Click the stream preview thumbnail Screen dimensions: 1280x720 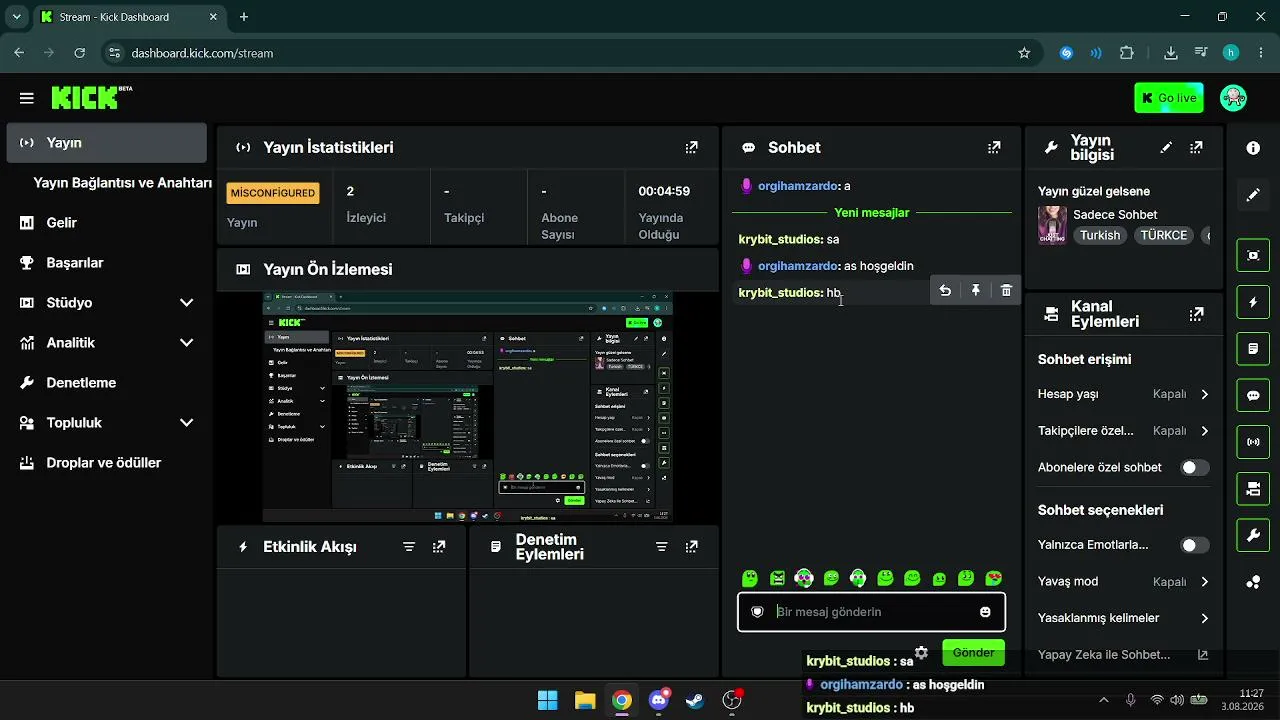(x=468, y=407)
